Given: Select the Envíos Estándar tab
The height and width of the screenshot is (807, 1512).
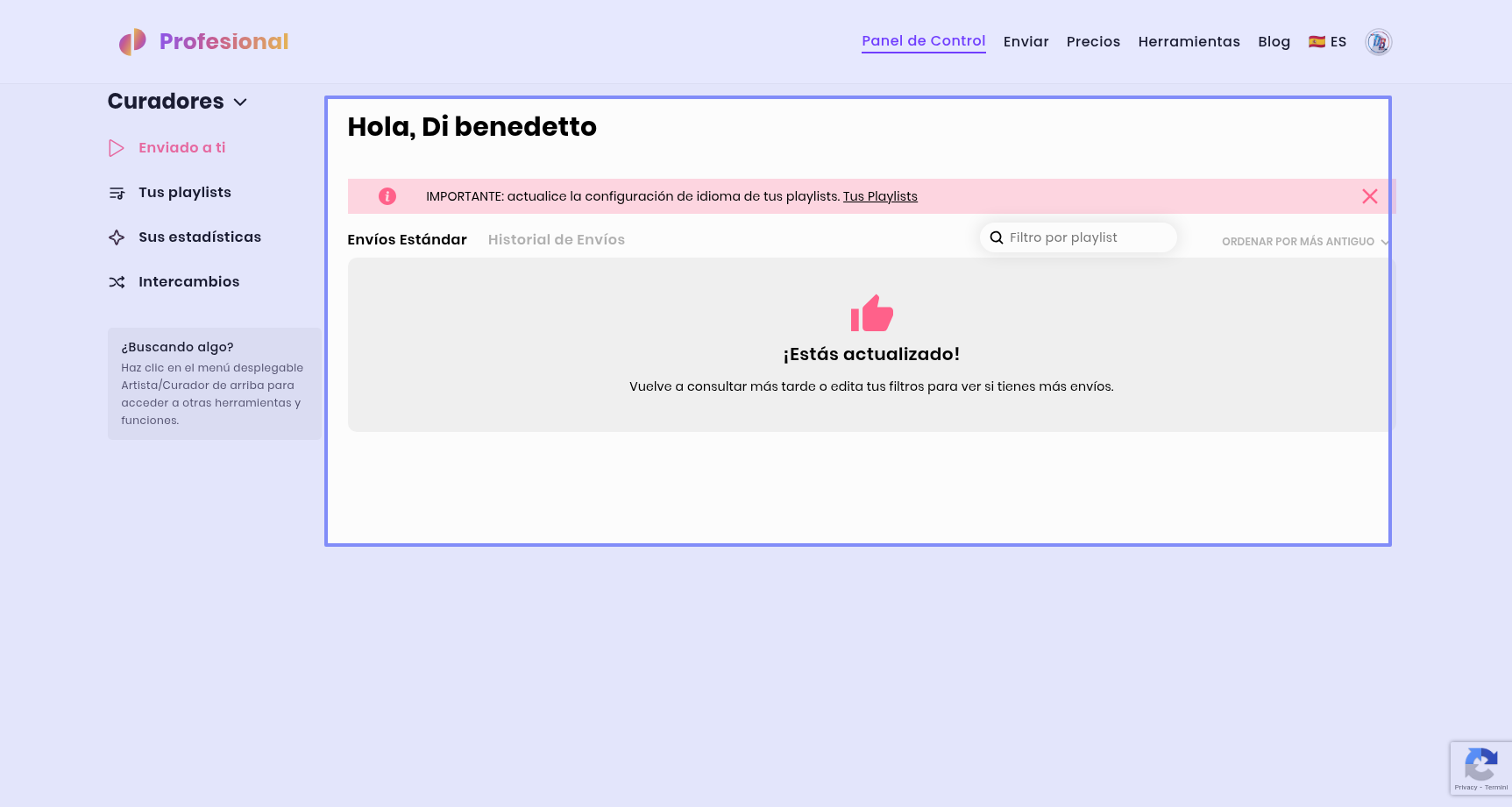Looking at the screenshot, I should click(407, 240).
